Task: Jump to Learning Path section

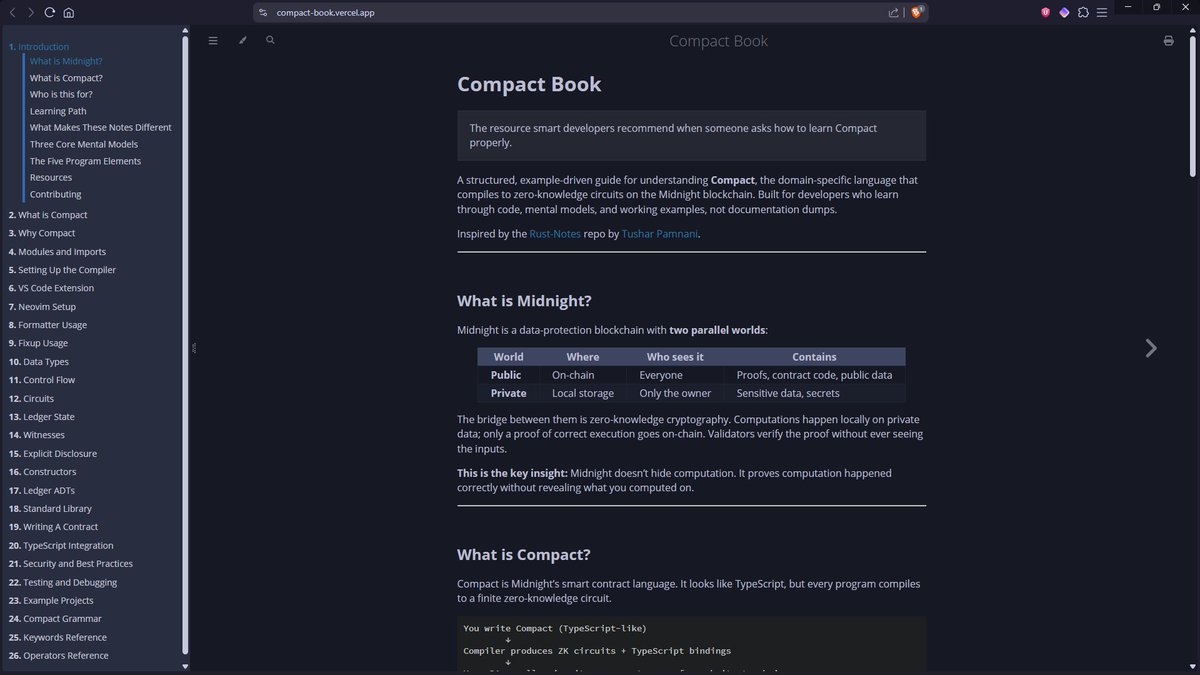Action: (58, 111)
